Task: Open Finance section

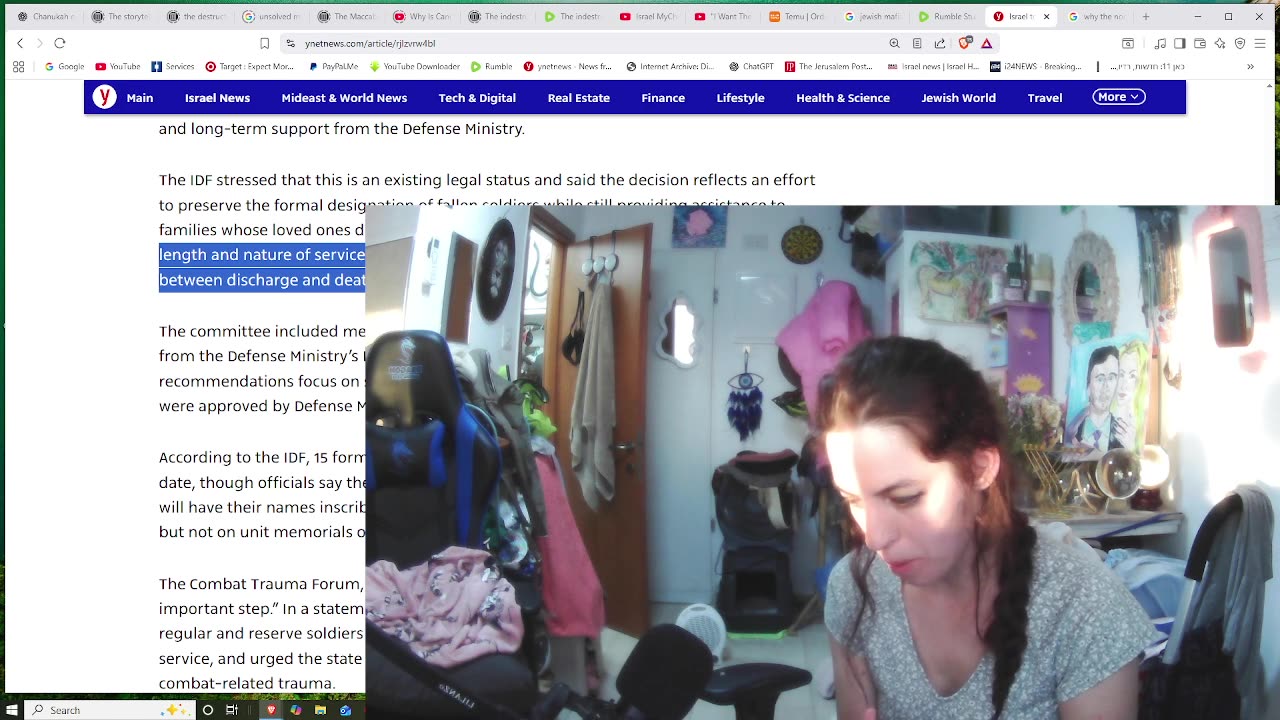Action: [663, 98]
